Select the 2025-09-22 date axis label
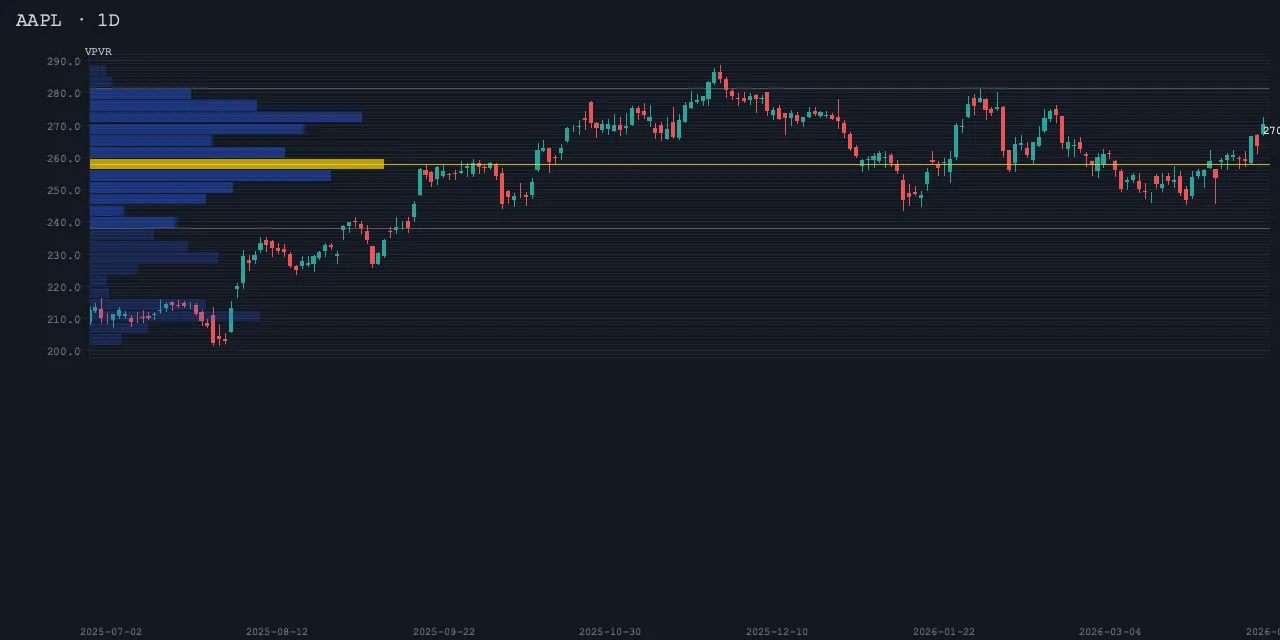The width and height of the screenshot is (1280, 640). pos(444,632)
